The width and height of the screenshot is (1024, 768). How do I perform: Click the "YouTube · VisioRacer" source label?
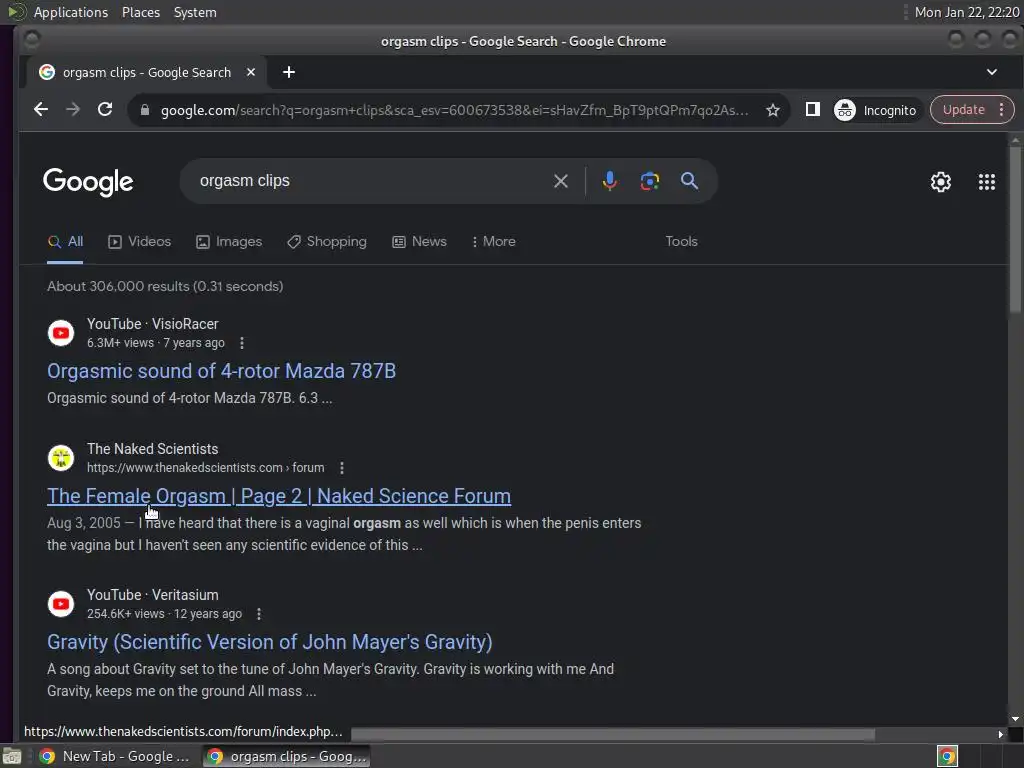pos(153,324)
